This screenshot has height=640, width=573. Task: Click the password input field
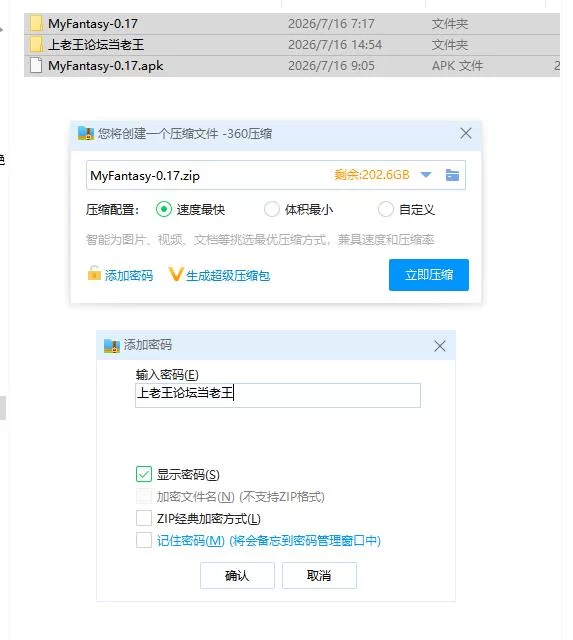(x=278, y=395)
